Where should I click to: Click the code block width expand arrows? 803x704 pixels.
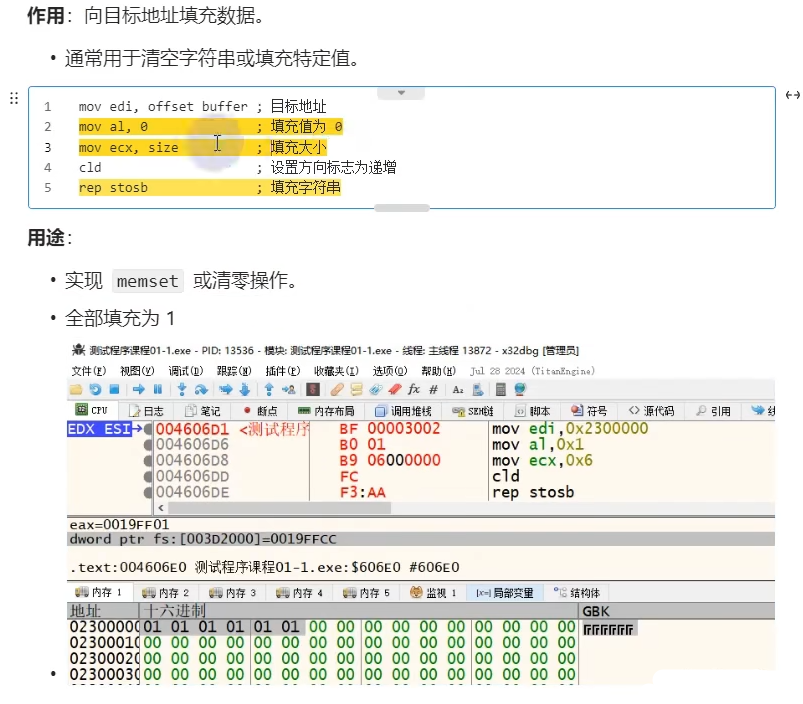792,95
